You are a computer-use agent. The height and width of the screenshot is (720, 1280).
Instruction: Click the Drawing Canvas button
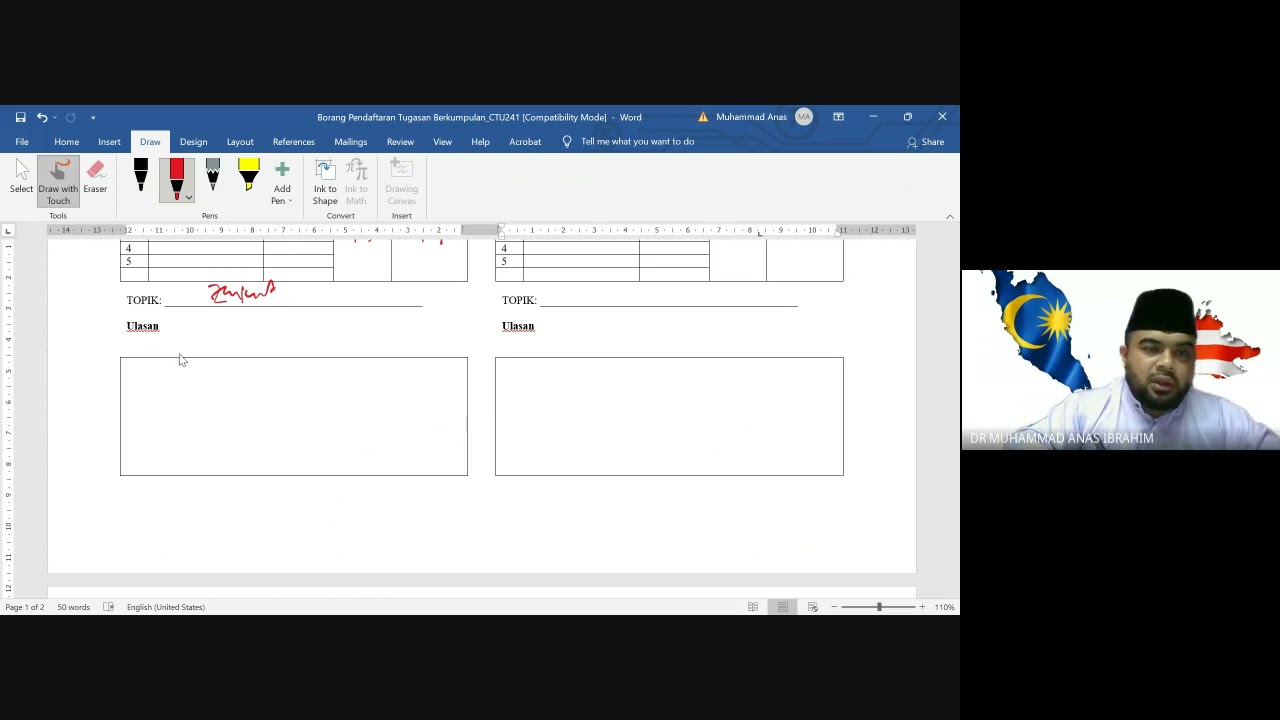click(x=401, y=183)
